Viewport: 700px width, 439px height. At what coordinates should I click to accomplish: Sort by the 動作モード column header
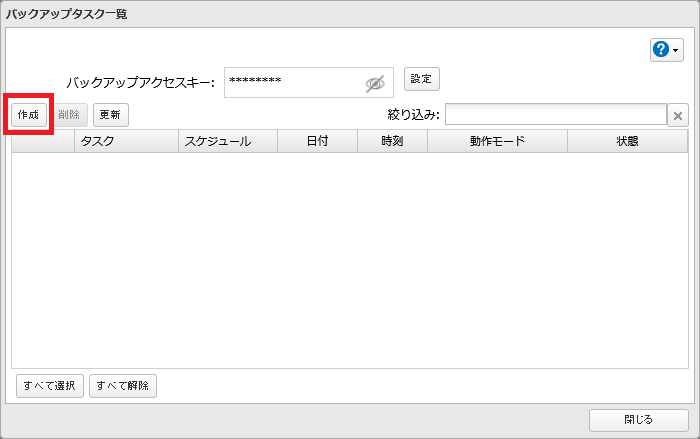pyautogui.click(x=497, y=141)
